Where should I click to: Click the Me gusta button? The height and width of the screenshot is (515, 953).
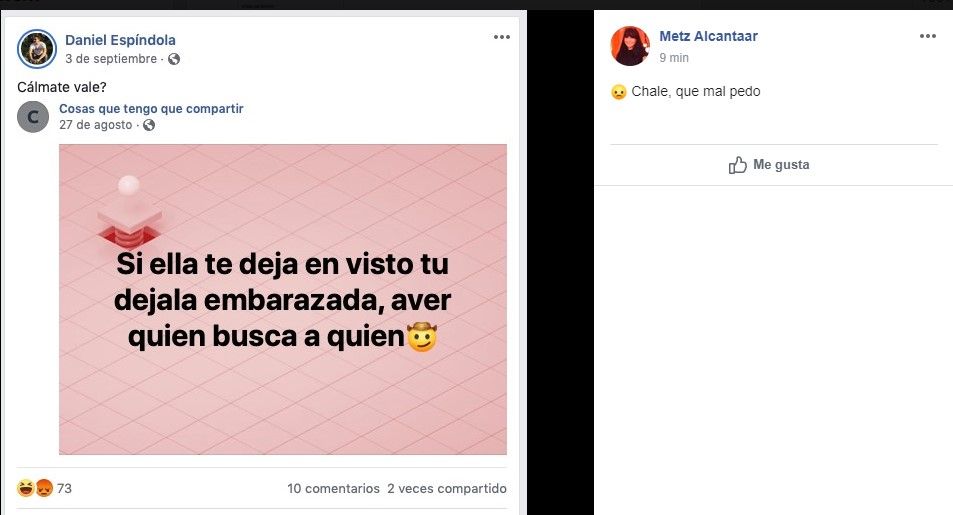(x=769, y=165)
